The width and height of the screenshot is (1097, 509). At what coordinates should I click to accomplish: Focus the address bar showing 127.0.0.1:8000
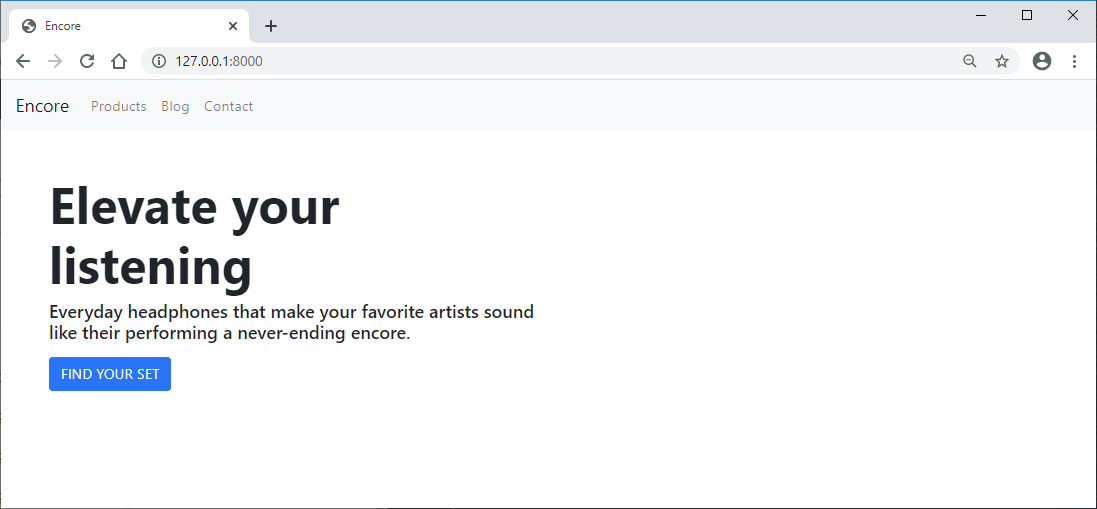coord(553,62)
